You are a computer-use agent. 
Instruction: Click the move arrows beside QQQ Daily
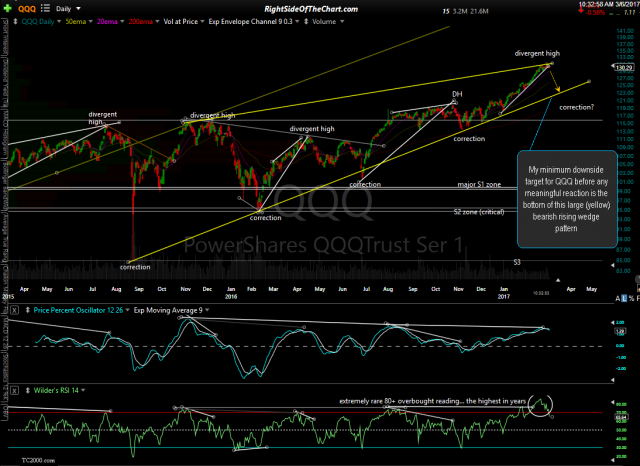click(15, 22)
